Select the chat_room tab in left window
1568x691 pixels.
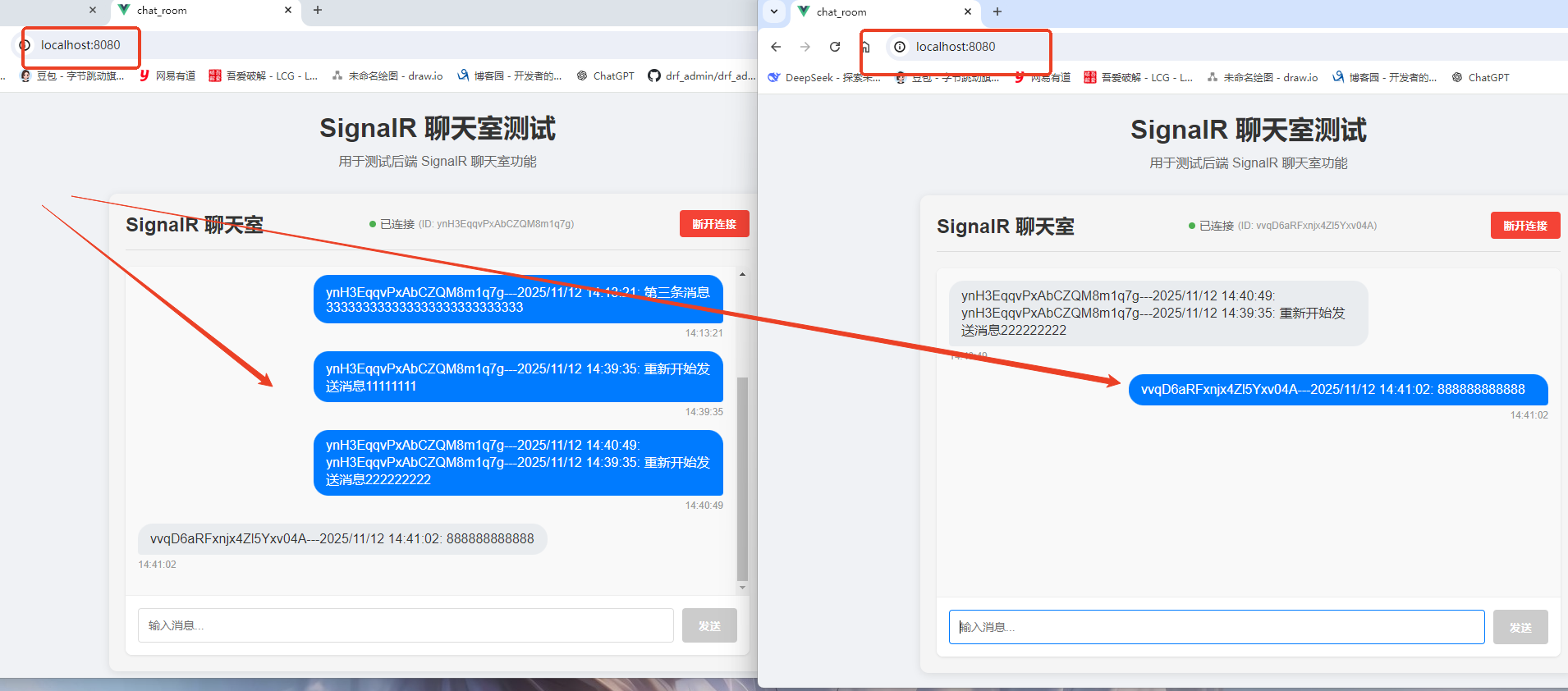pyautogui.click(x=204, y=11)
